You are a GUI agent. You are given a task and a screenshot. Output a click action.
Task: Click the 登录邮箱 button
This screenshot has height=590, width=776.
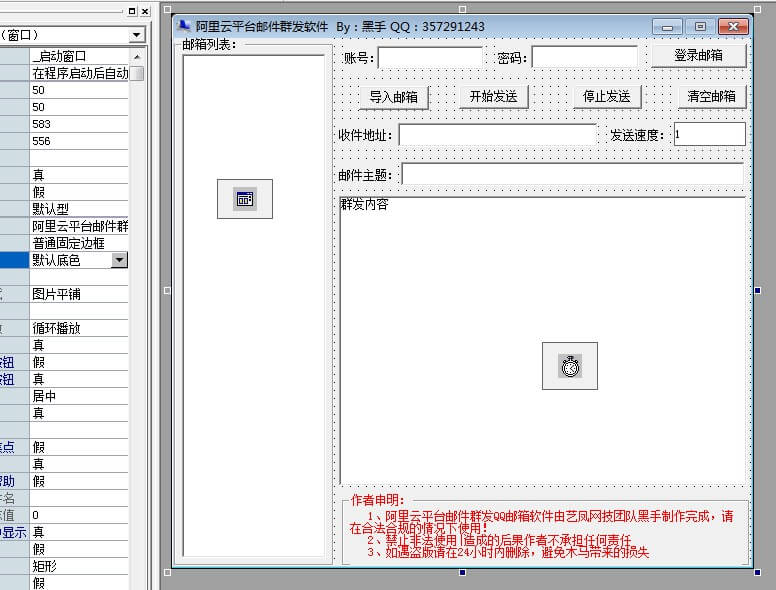coord(698,55)
